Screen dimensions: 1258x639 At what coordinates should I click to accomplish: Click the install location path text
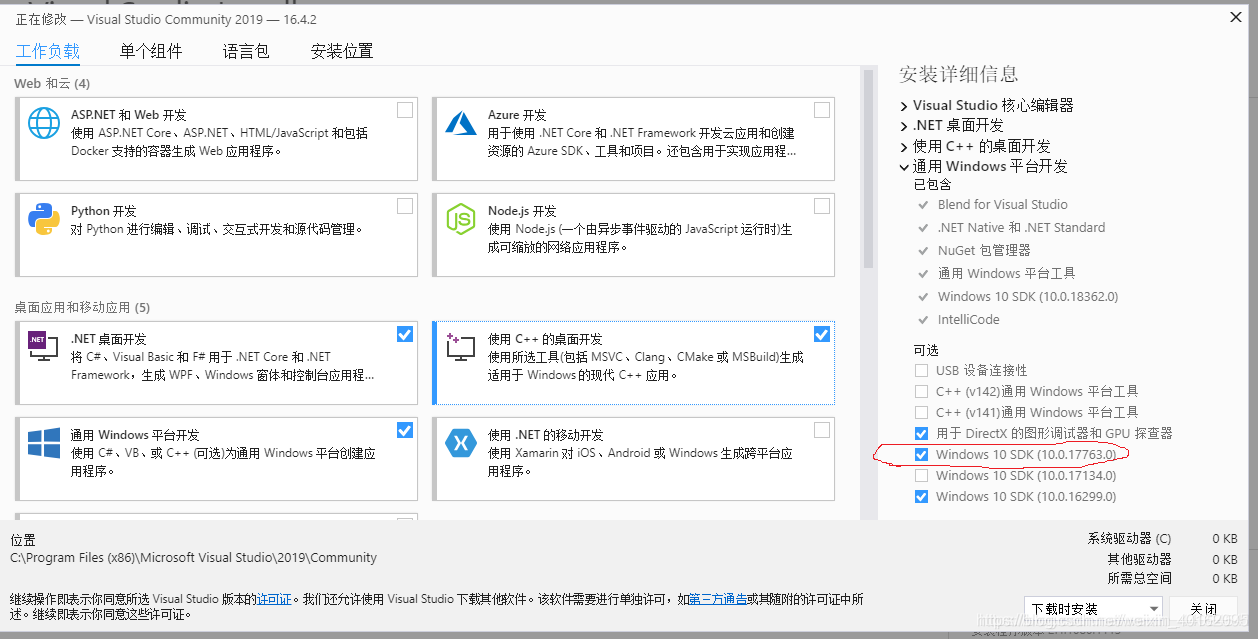[193, 558]
